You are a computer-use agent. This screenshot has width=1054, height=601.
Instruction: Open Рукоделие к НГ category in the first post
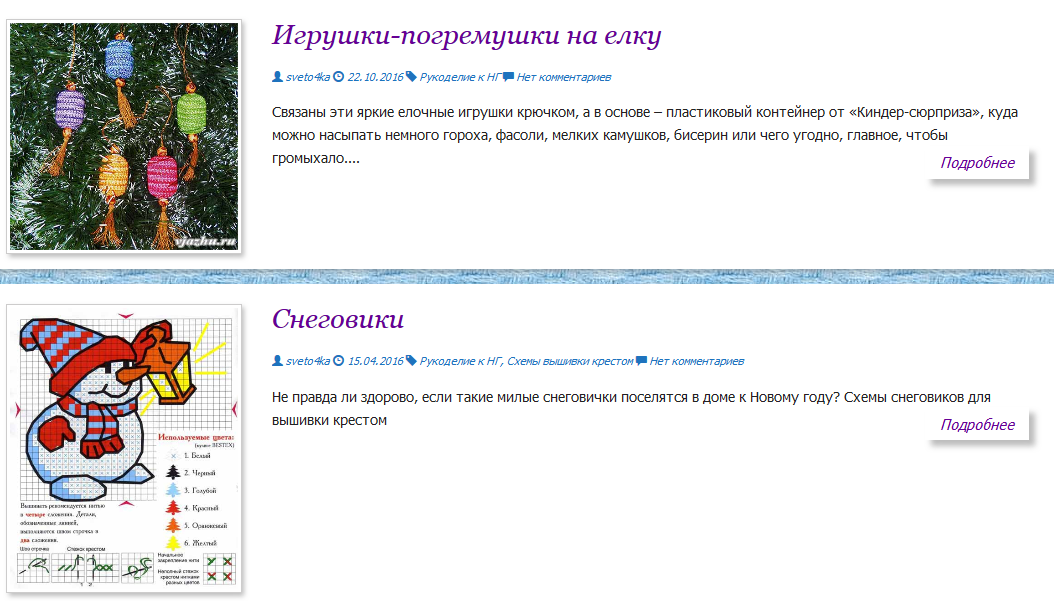coord(460,77)
